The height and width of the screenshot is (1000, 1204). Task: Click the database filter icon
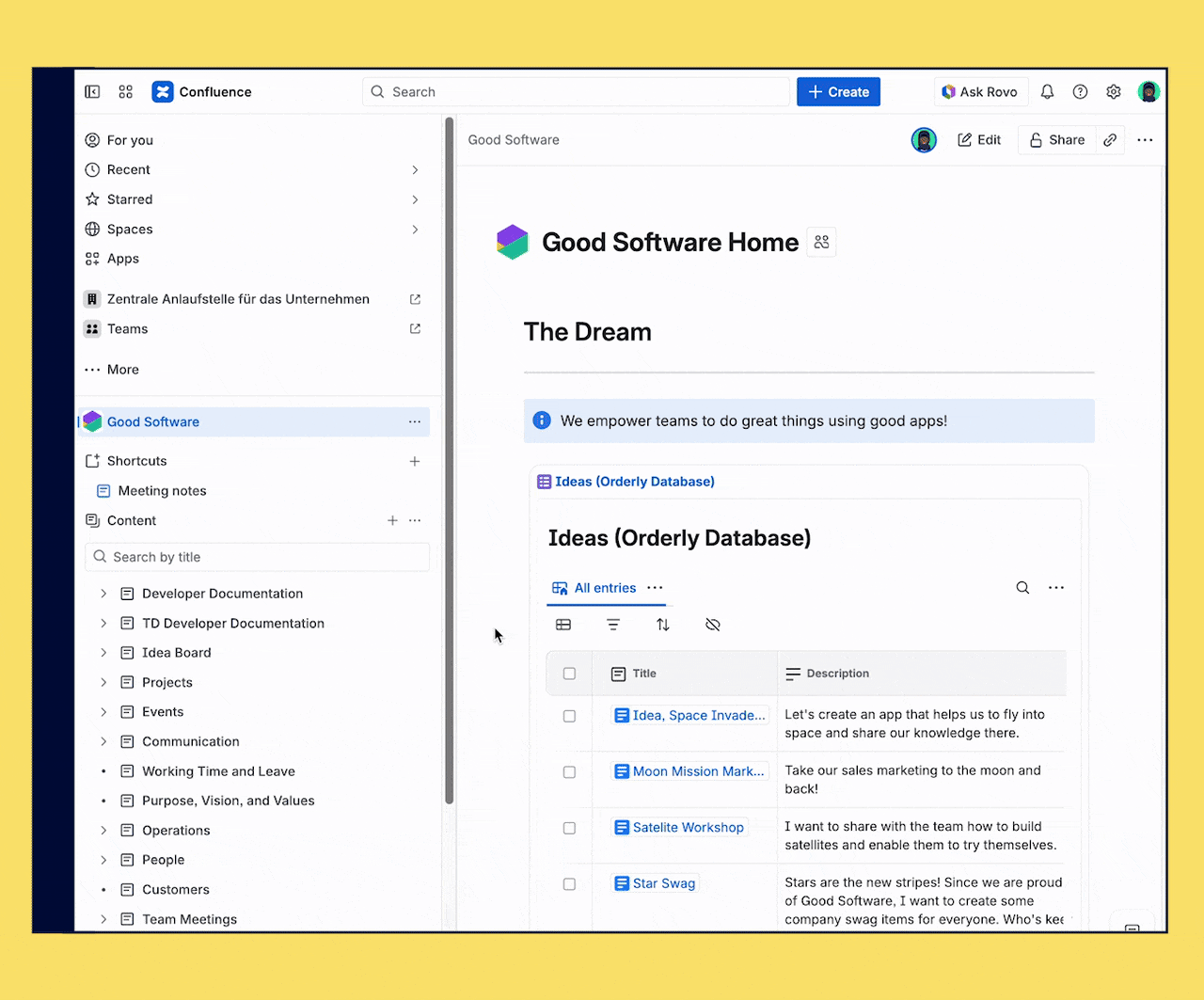point(613,625)
